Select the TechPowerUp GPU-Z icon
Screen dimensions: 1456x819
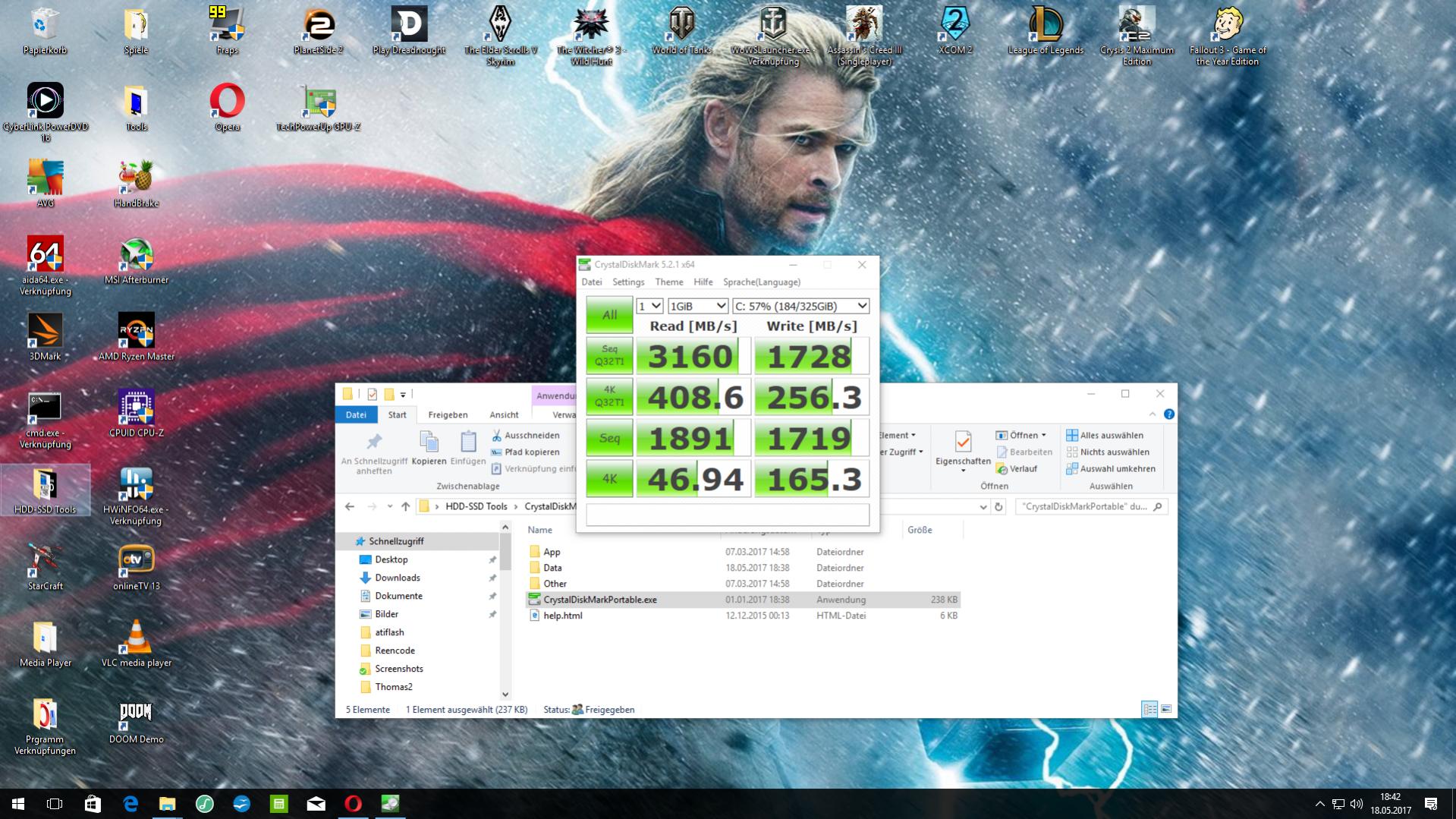point(318,107)
